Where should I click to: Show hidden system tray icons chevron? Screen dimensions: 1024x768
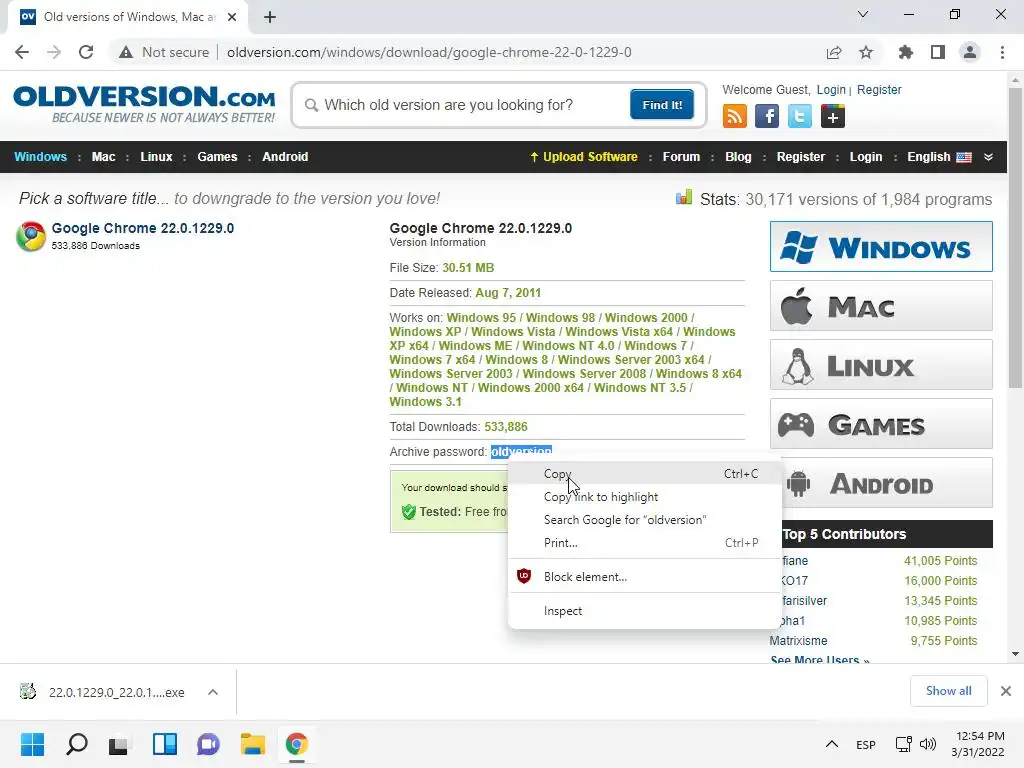tap(831, 744)
